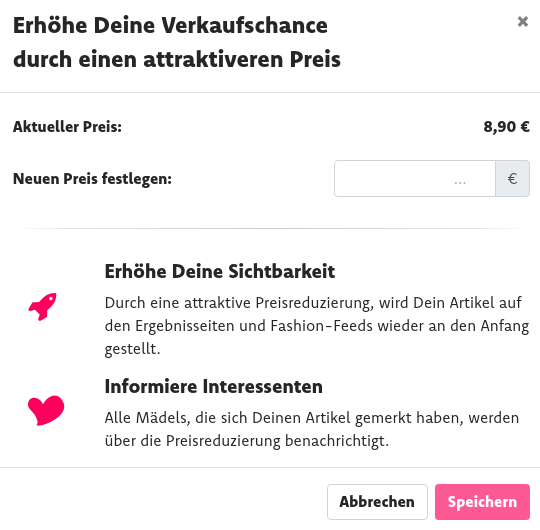Click the 'Neuen Preis festlegen:' label

92,179
